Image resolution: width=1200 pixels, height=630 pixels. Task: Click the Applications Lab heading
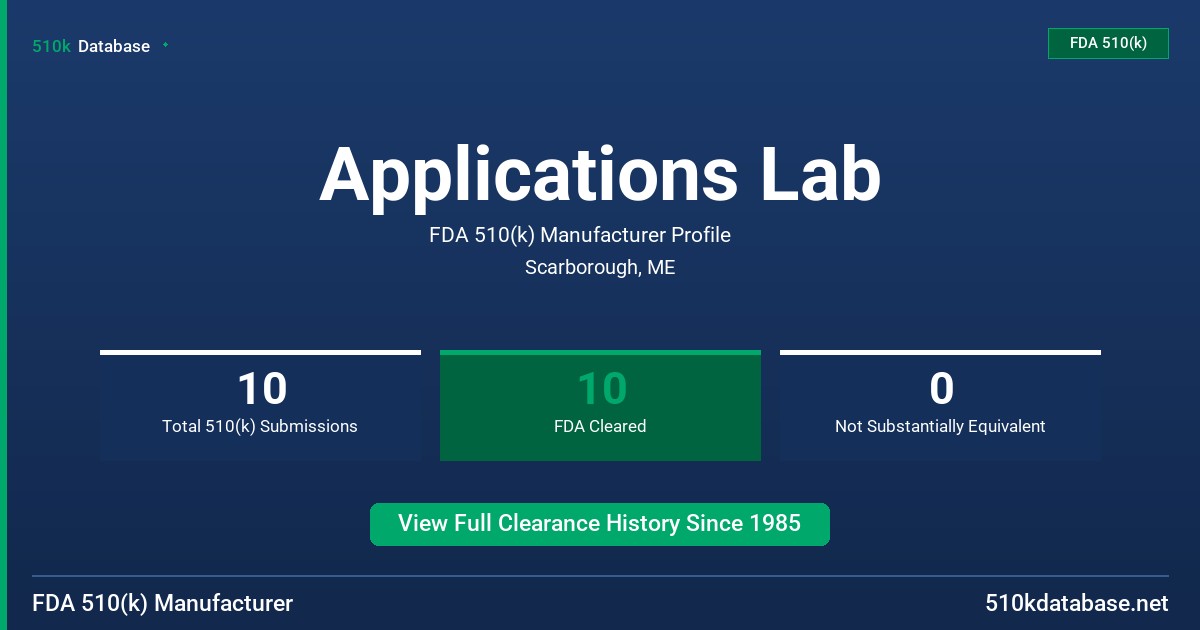coord(600,174)
